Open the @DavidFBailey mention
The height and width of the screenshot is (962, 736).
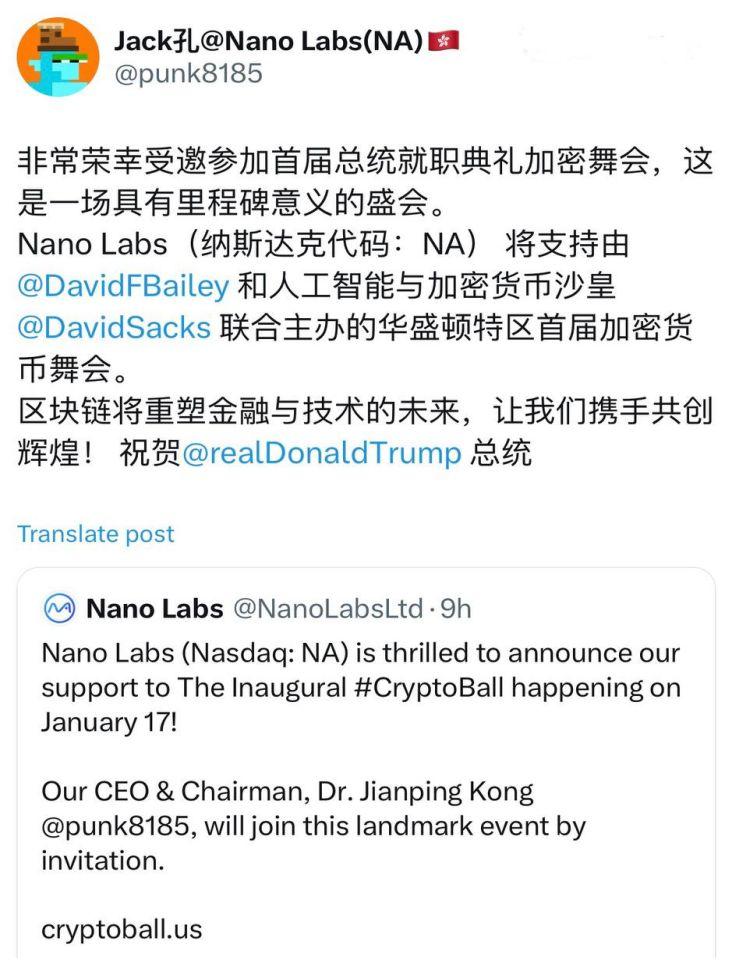click(124, 287)
